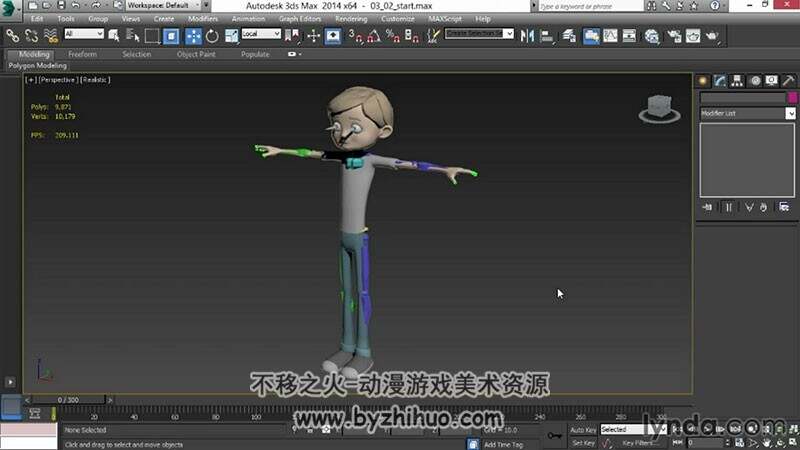Switch to the Utilities hammer panel tab
The image size is (800, 450).
click(x=789, y=81)
